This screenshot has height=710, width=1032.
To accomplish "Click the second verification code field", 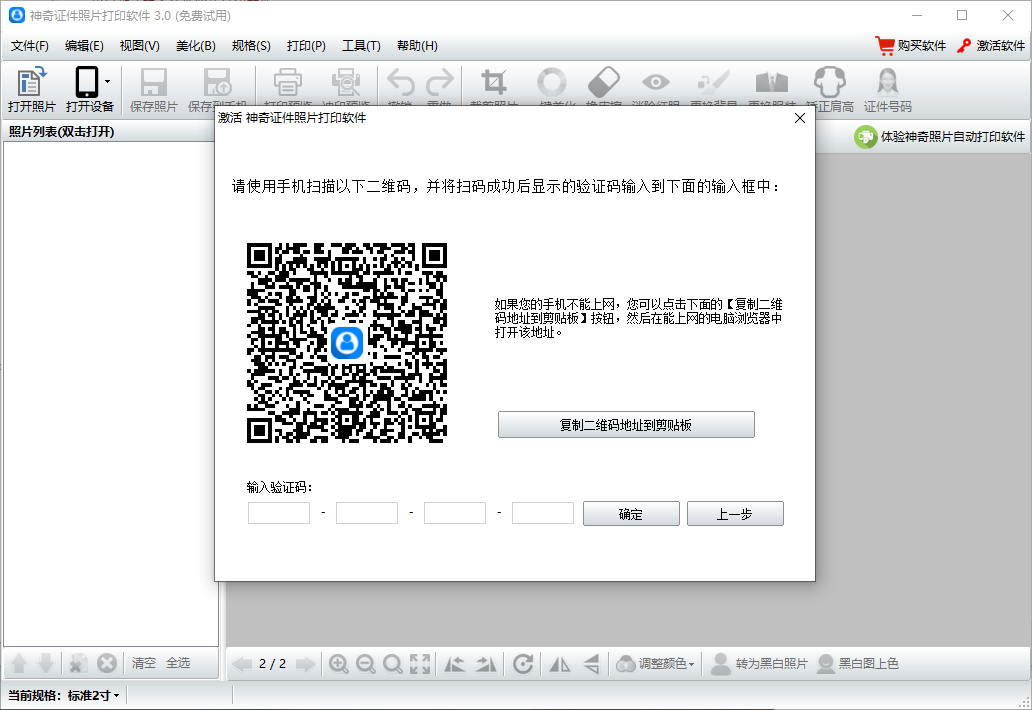I will click(x=367, y=513).
